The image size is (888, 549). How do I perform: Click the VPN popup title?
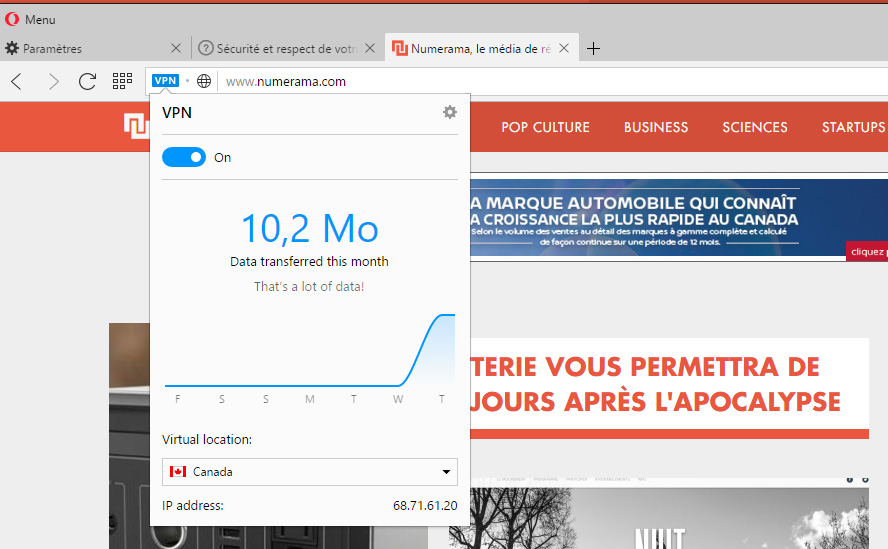pyautogui.click(x=177, y=113)
